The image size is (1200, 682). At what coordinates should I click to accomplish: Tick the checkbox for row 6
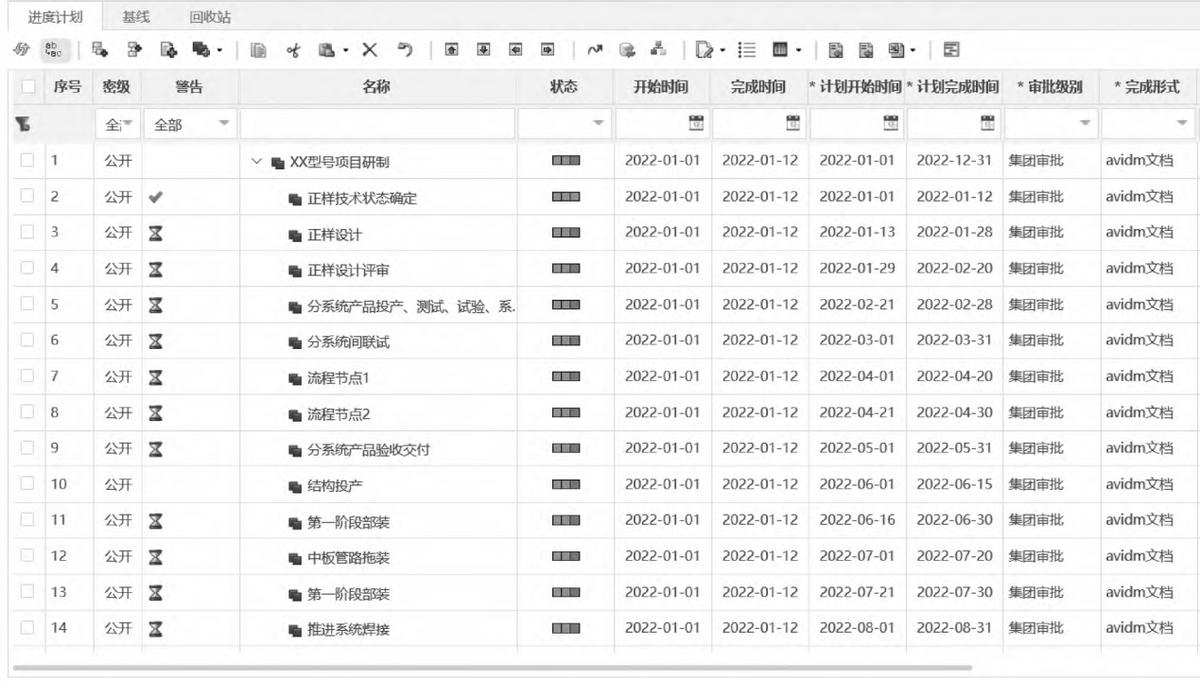(25, 341)
